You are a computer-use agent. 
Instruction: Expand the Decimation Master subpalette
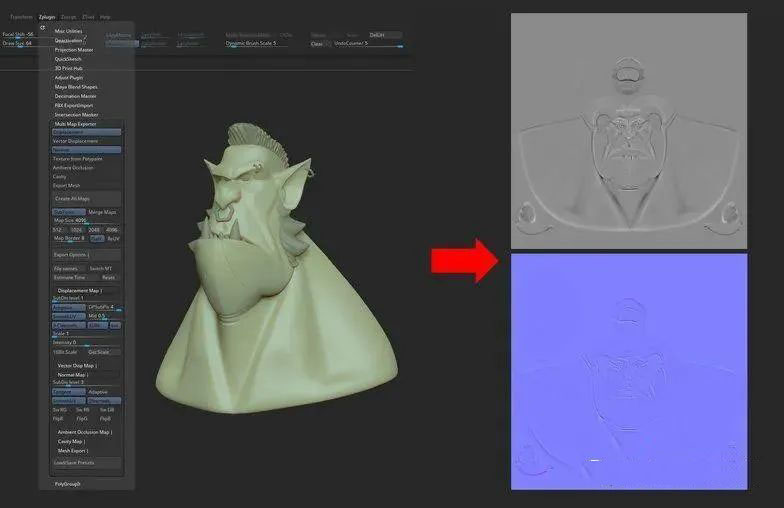pyautogui.click(x=76, y=96)
